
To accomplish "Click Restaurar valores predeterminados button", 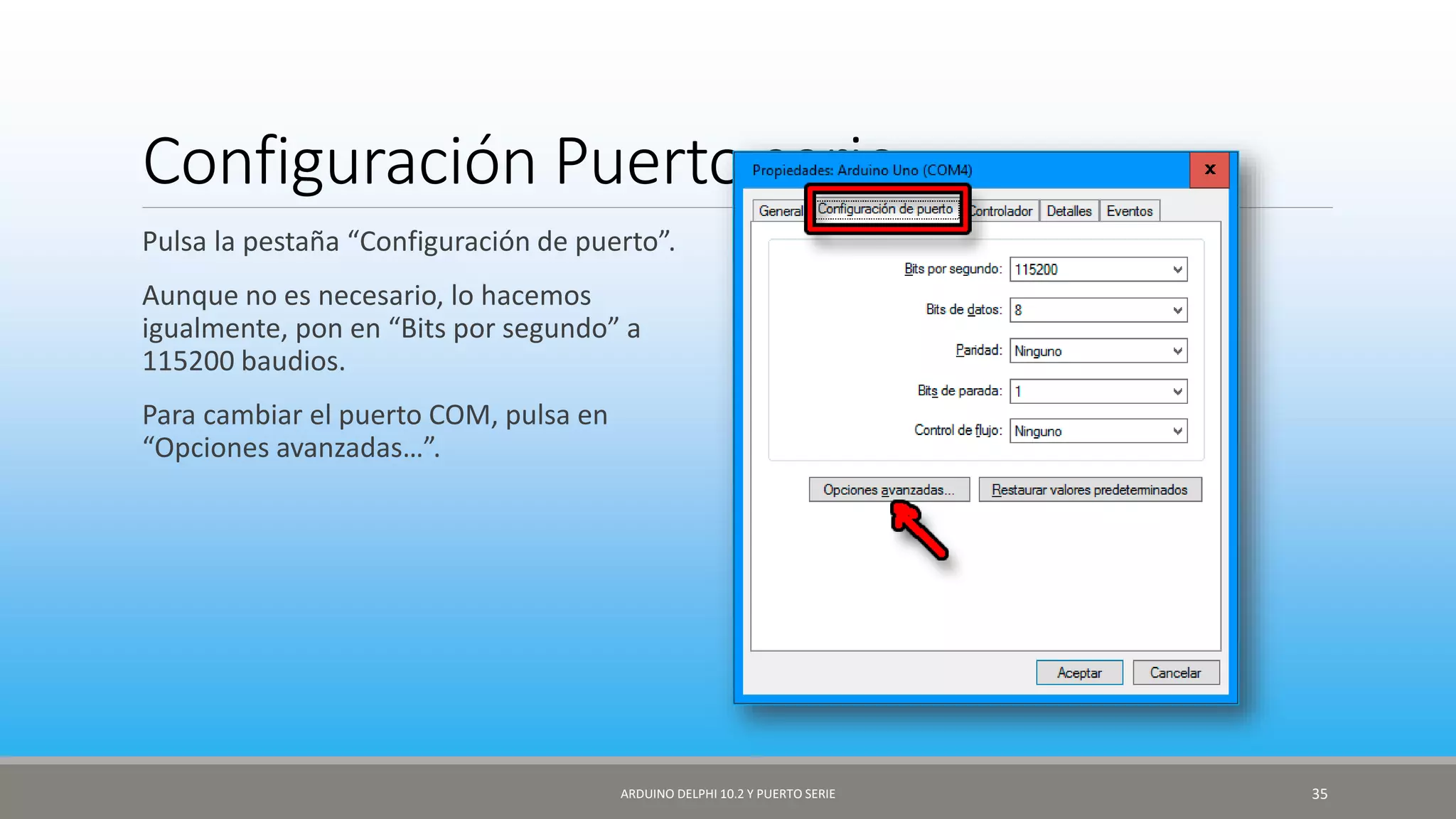I will tap(1090, 490).
